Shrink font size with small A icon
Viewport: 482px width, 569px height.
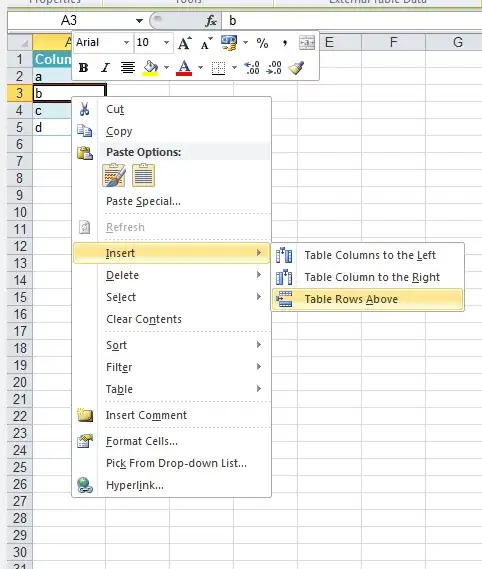coord(206,43)
